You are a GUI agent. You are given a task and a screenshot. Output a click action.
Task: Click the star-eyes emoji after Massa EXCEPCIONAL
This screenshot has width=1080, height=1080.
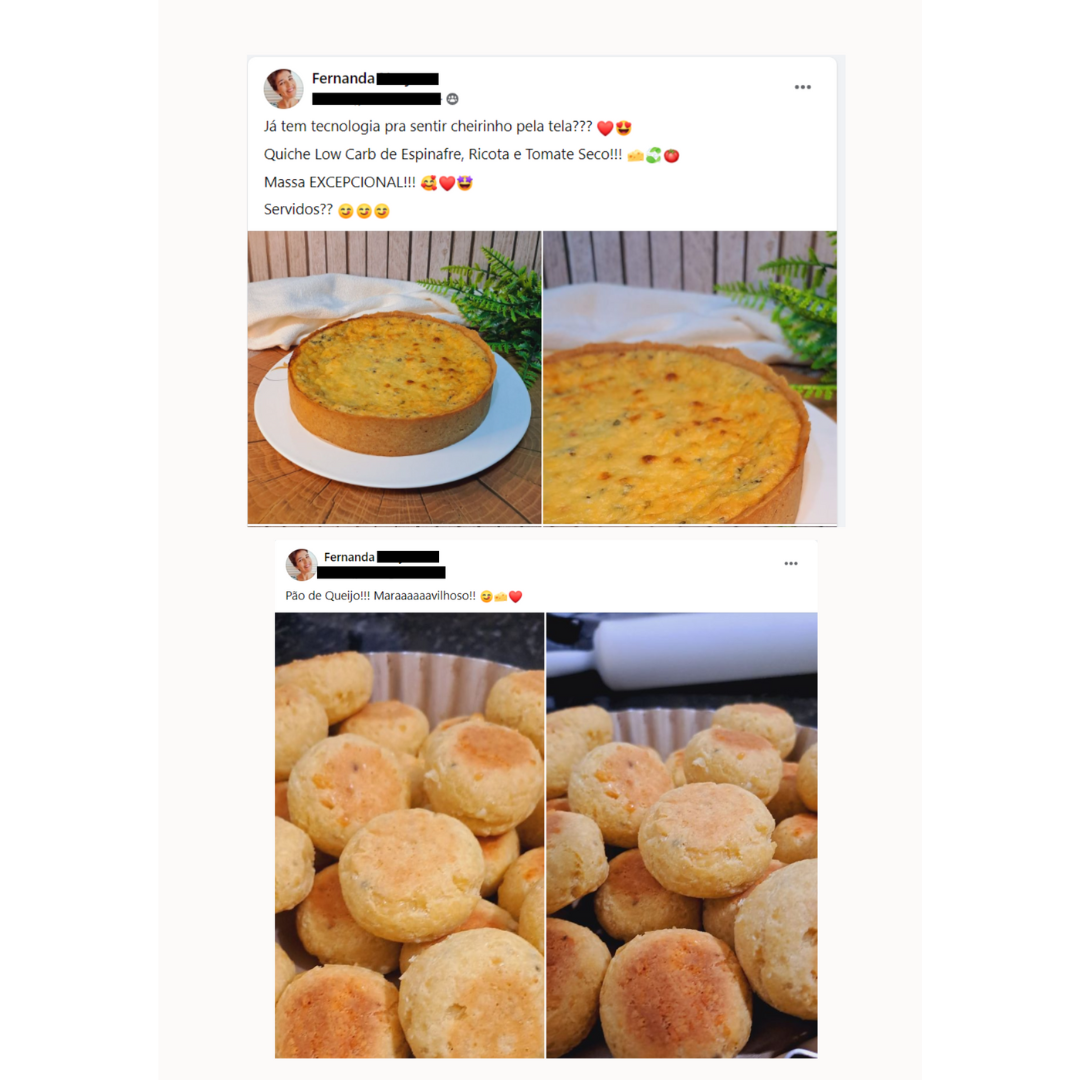click(x=465, y=183)
